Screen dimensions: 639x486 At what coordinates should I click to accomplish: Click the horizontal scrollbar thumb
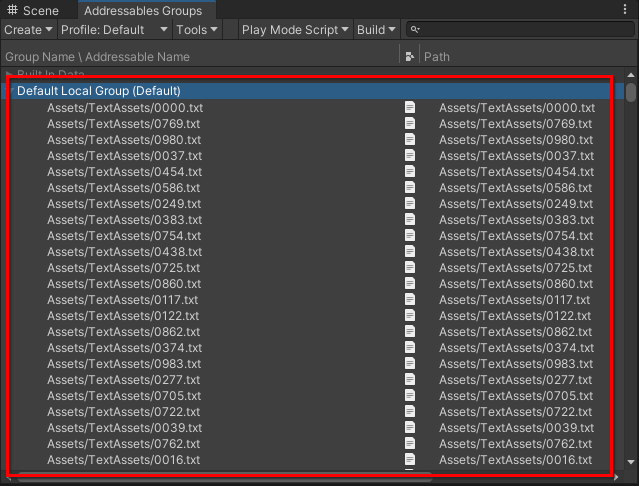pyautogui.click(x=224, y=477)
